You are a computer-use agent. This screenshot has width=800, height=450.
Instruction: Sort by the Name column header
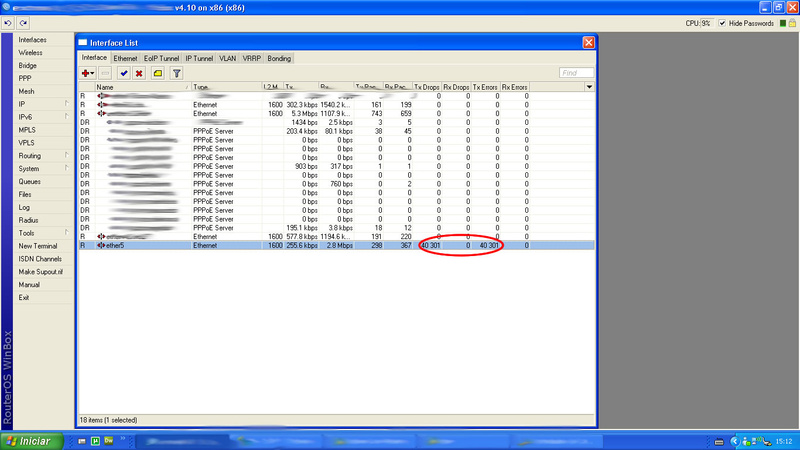(x=142, y=87)
